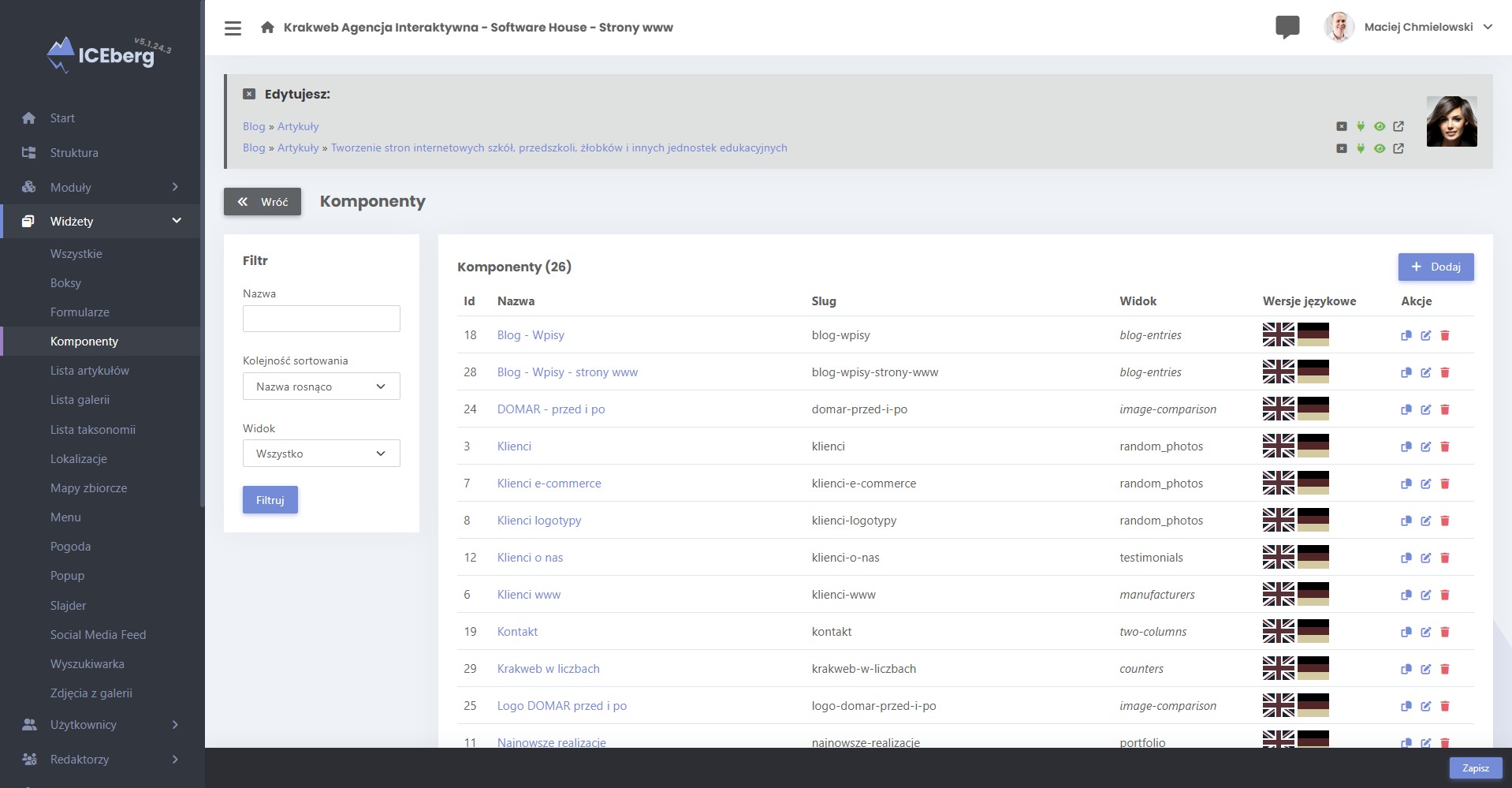Toggle eye visibility for Tworzenie stron article row
Screen dimensions: 1512x788
(x=1380, y=148)
